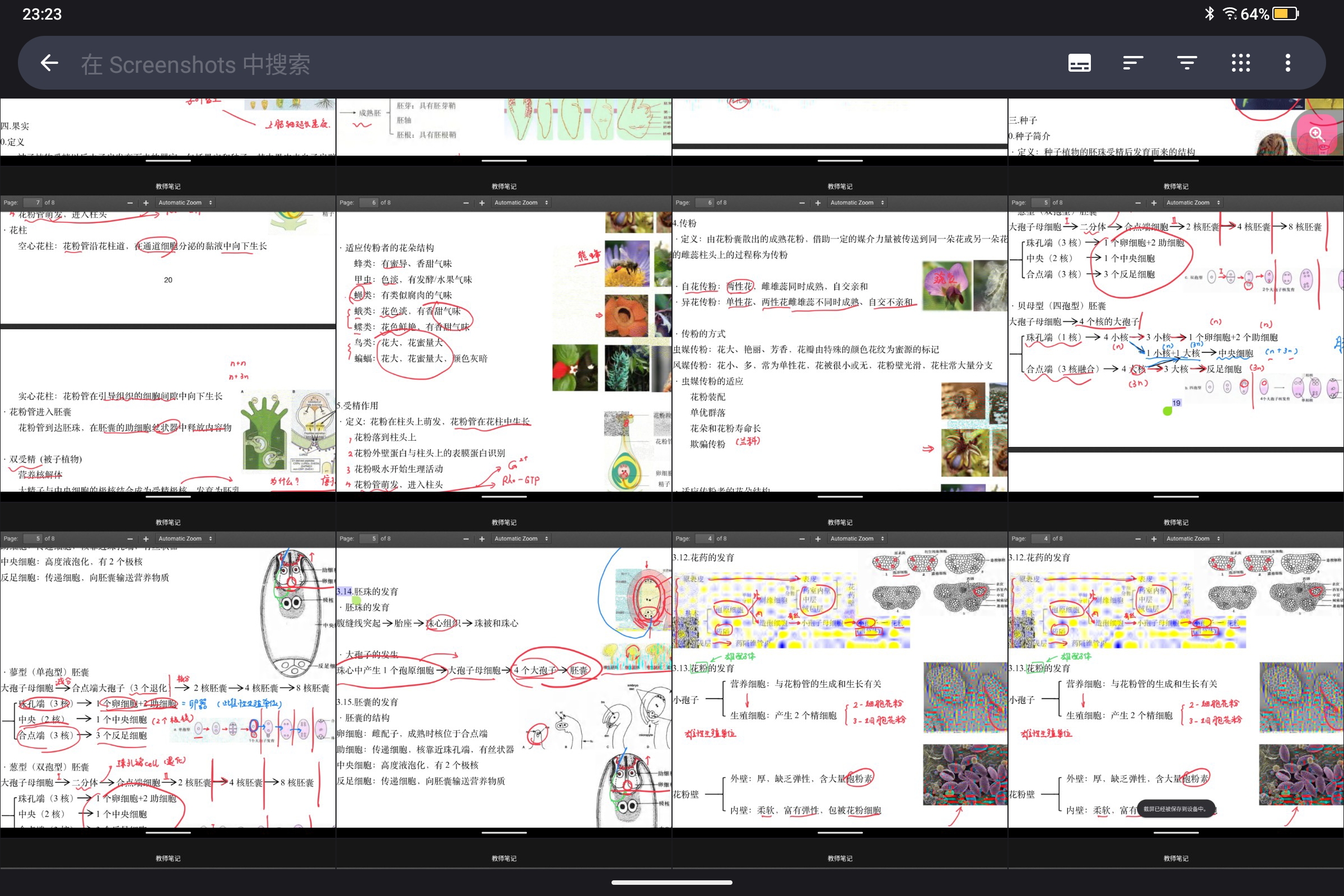Open the three-dot overflow menu
This screenshot has height=896, width=1344.
point(1288,63)
